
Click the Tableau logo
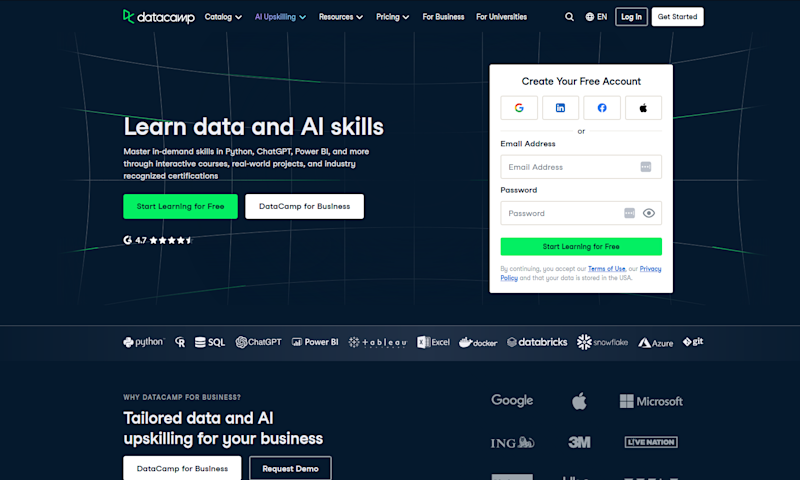(378, 342)
